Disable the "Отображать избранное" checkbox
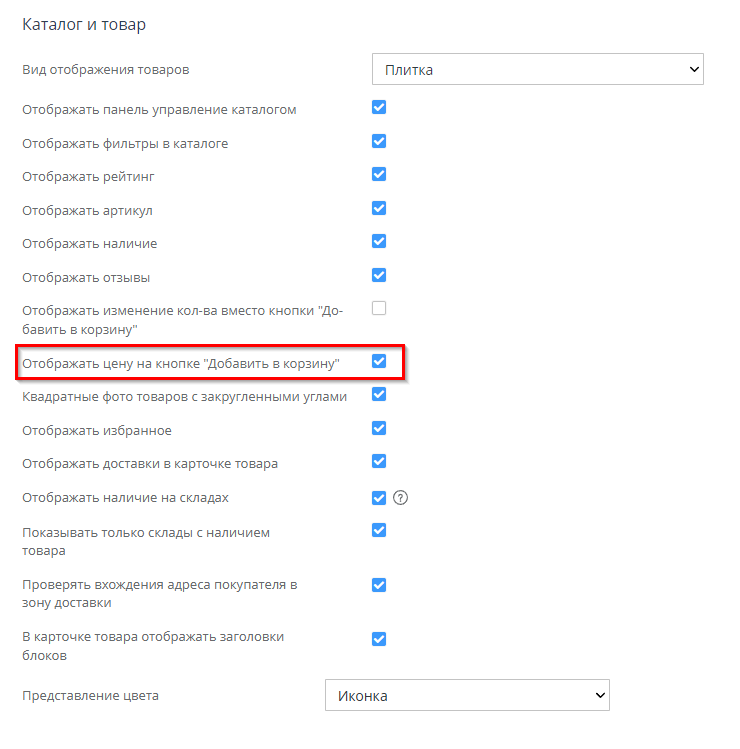The width and height of the screenshot is (740, 749). click(379, 429)
